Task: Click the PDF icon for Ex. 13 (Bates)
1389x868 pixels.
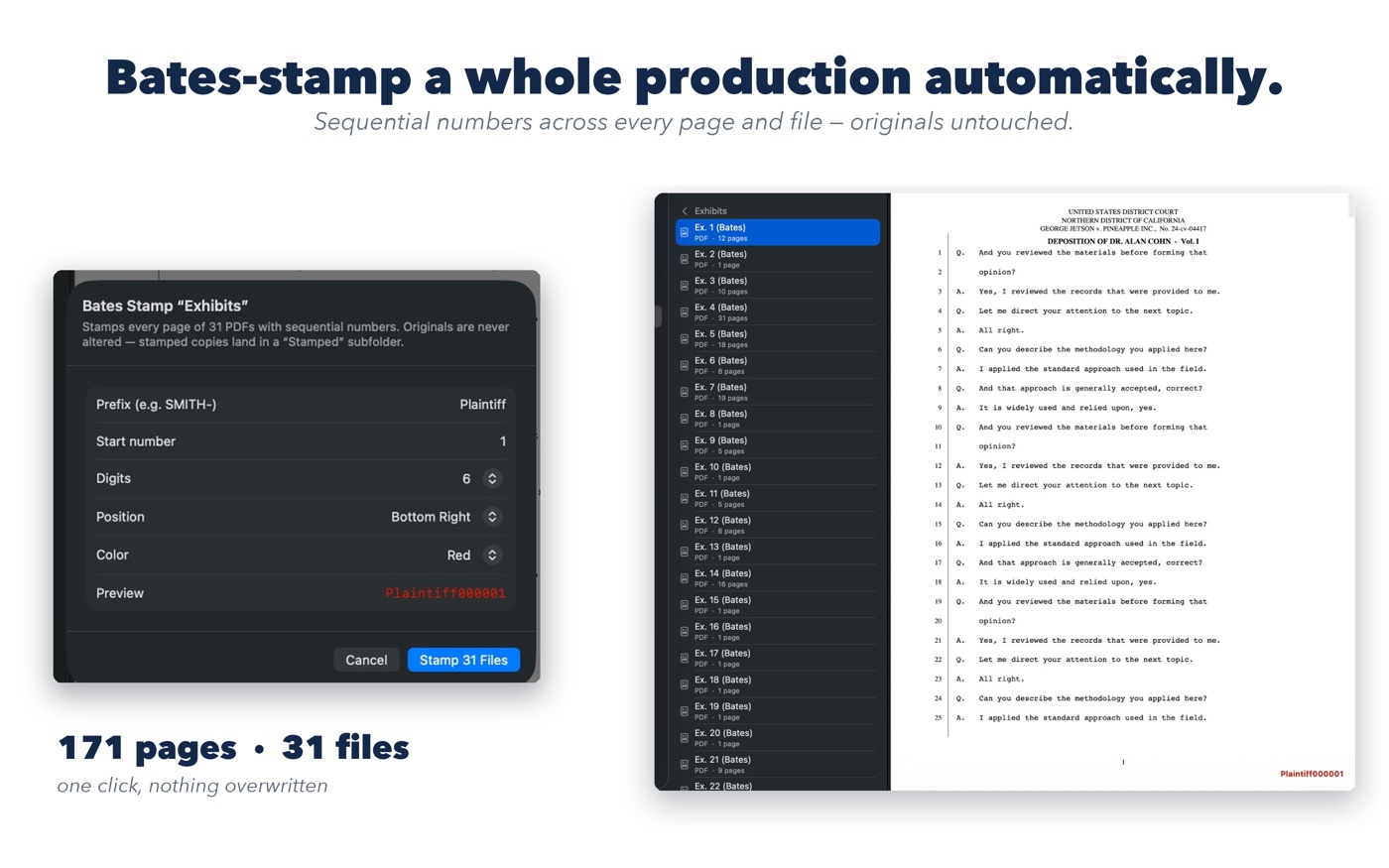Action: click(685, 552)
